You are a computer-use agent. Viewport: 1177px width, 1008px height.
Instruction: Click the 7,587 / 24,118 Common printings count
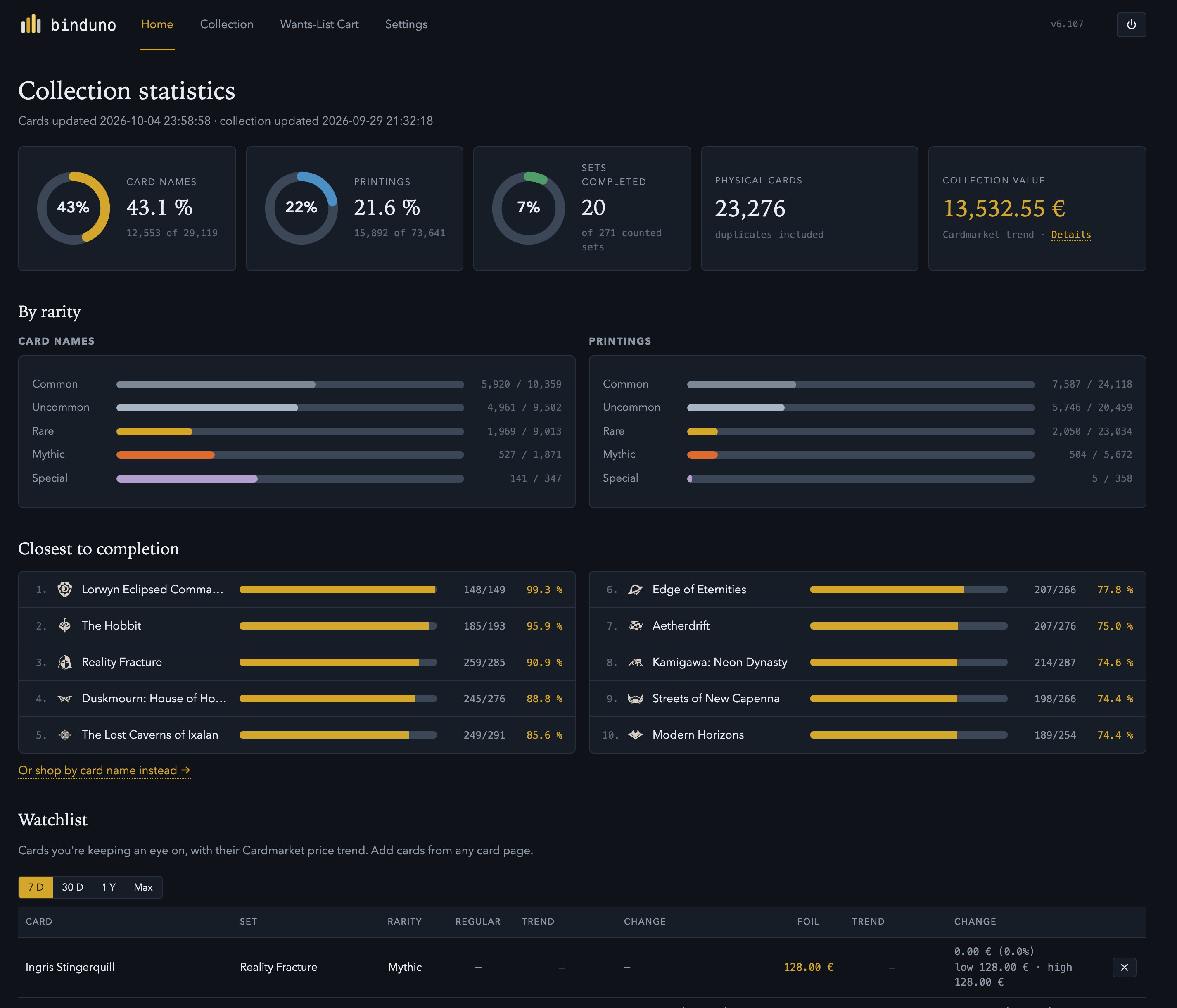pyautogui.click(x=1092, y=384)
